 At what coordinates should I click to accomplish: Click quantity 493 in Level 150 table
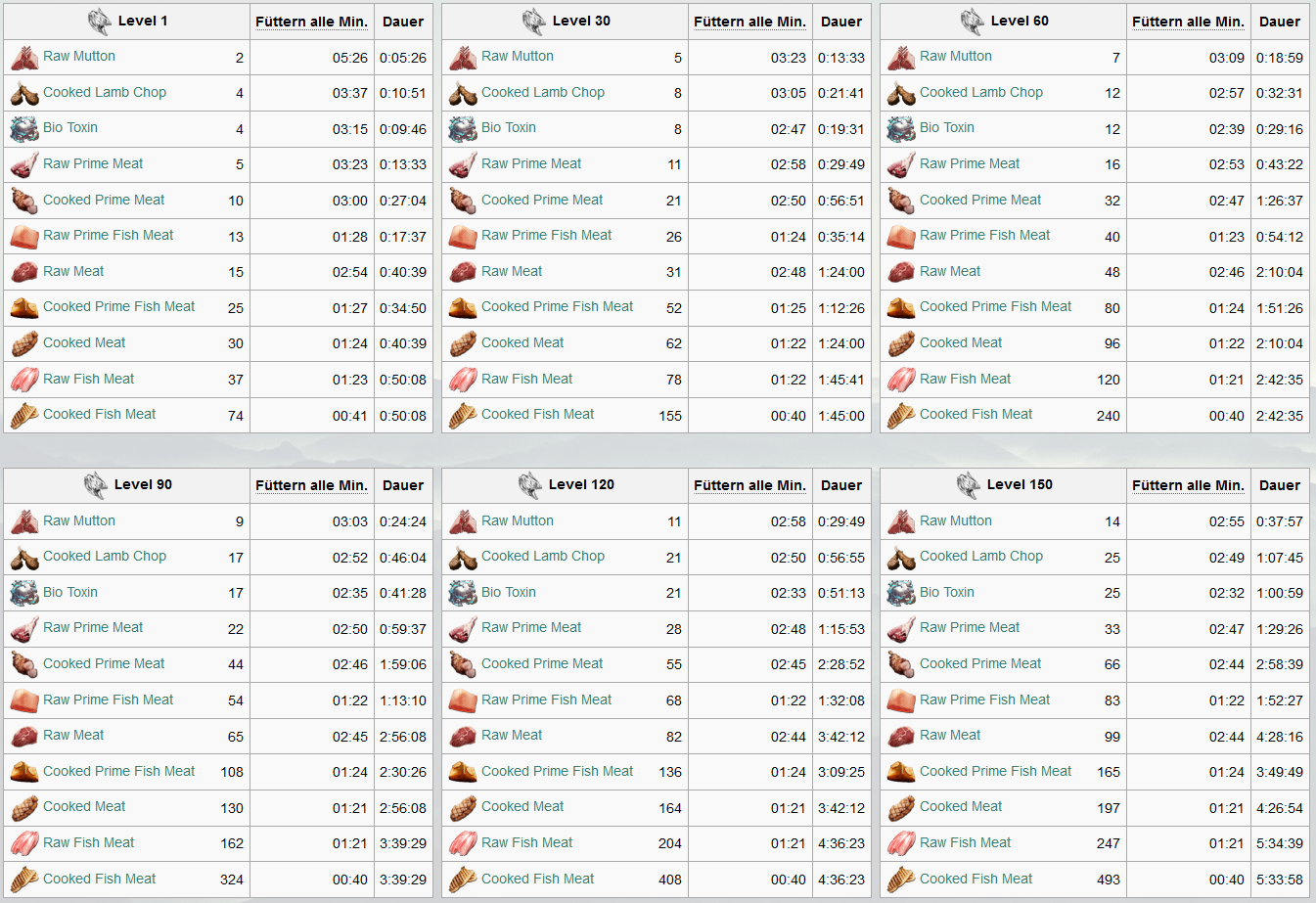1109,880
